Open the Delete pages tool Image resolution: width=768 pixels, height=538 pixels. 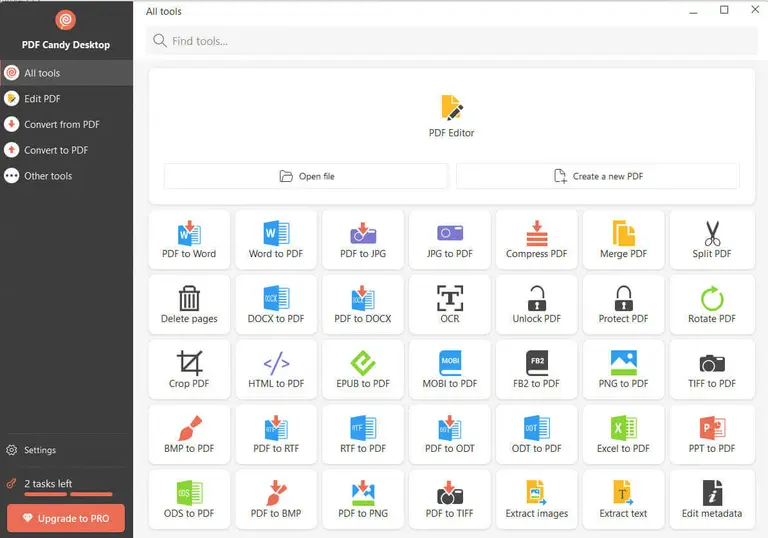pos(189,304)
